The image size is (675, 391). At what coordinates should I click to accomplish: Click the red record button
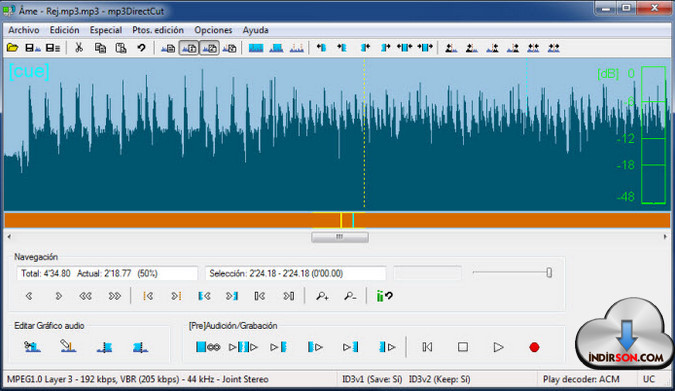tap(534, 347)
